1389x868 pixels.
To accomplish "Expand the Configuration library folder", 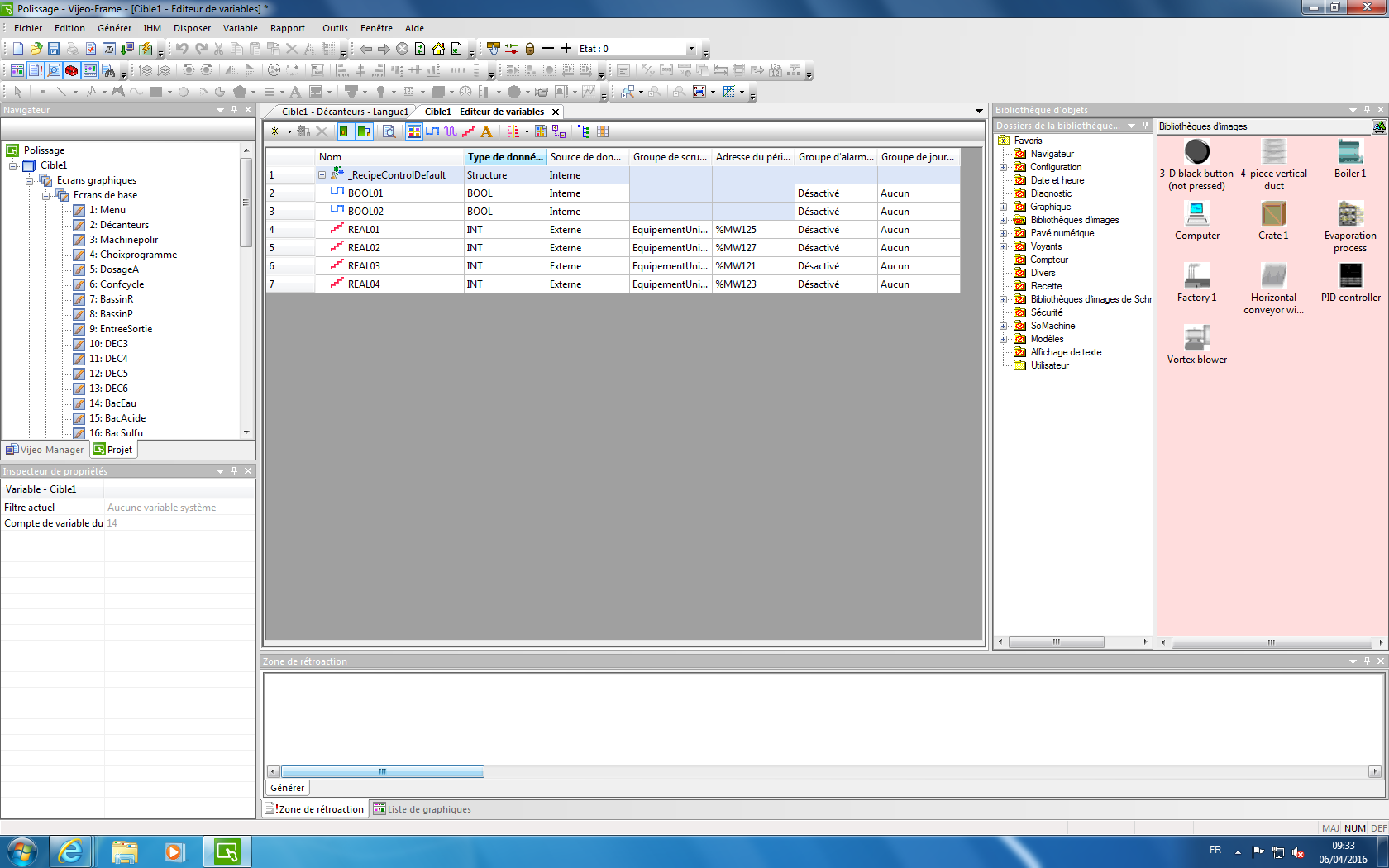I will click(1004, 167).
